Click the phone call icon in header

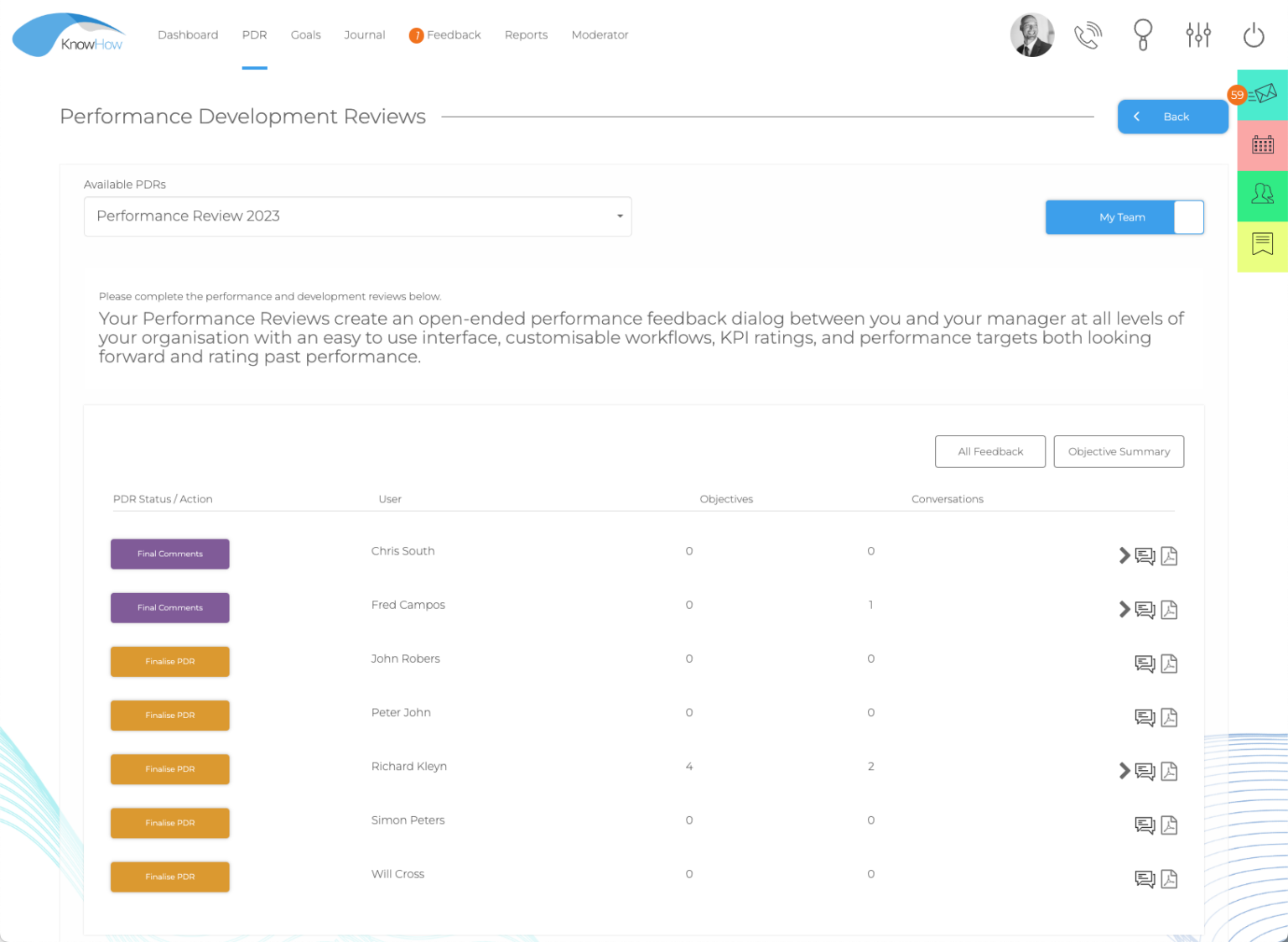coord(1088,35)
